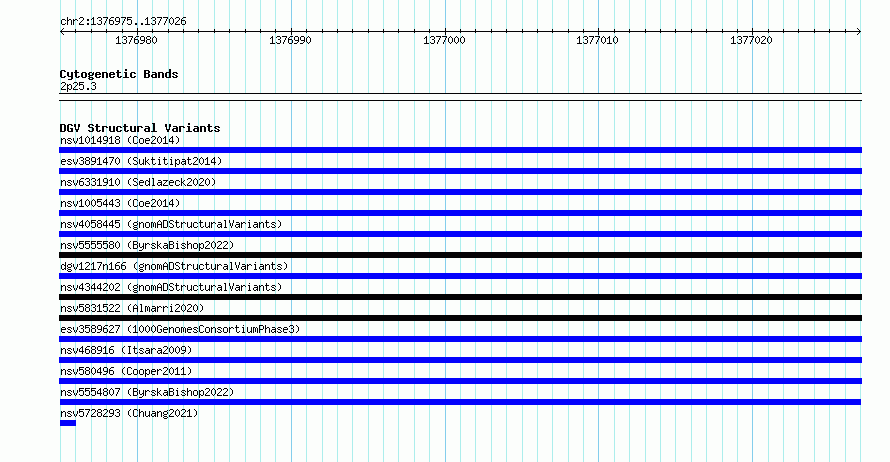This screenshot has height=462, width=890.
Task: Select the blue bar under nsv1005443
Action: pyautogui.click(x=460, y=213)
